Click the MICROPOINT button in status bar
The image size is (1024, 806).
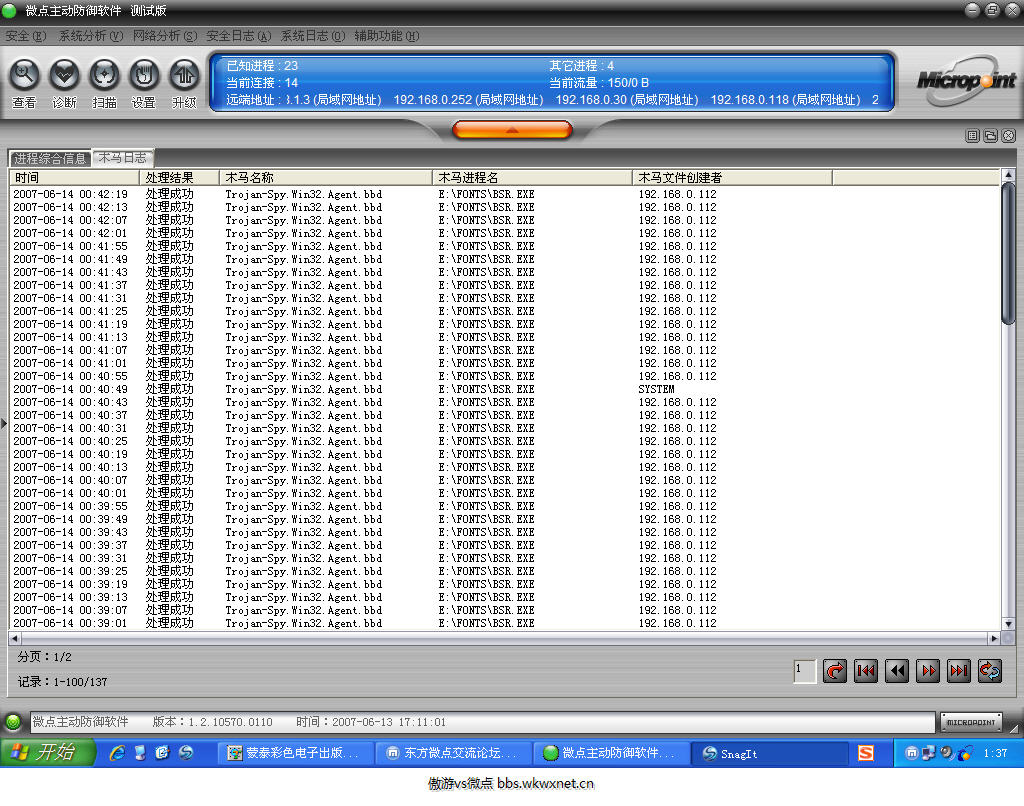click(x=971, y=722)
